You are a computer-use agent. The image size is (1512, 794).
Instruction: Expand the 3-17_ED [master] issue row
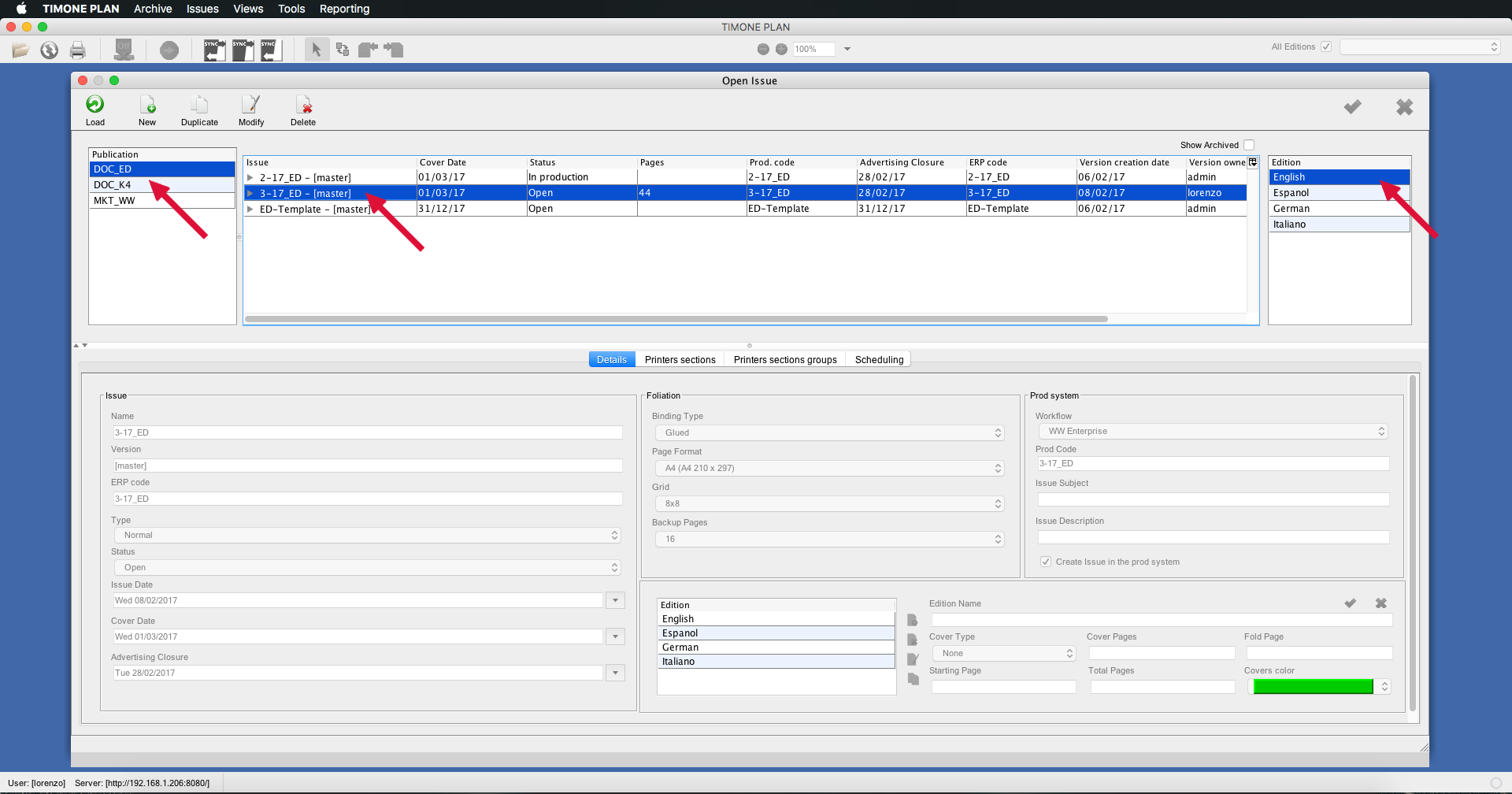tap(250, 193)
